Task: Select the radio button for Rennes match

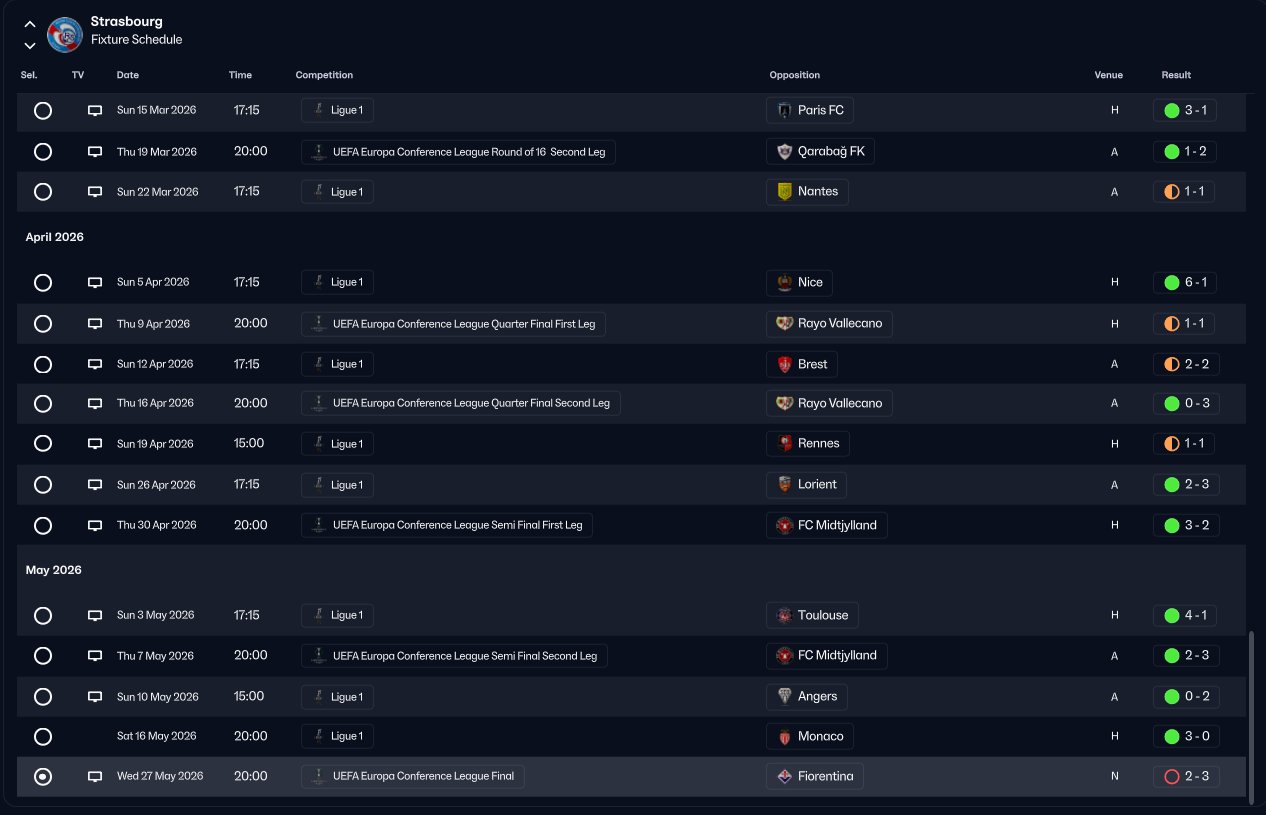Action: pyautogui.click(x=43, y=444)
